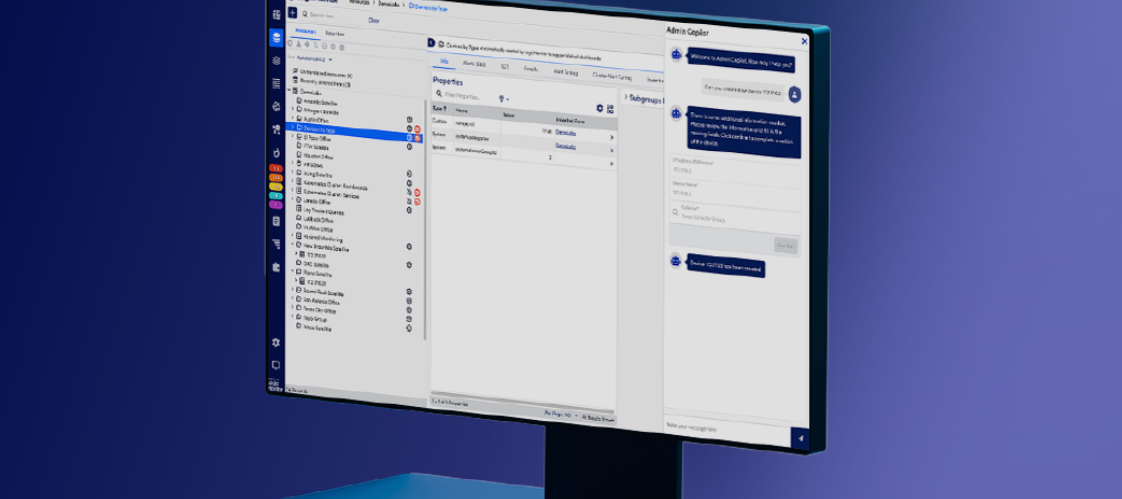The width and height of the screenshot is (1122, 499).
Task: Close the Admin Copilot panel
Action: point(804,42)
